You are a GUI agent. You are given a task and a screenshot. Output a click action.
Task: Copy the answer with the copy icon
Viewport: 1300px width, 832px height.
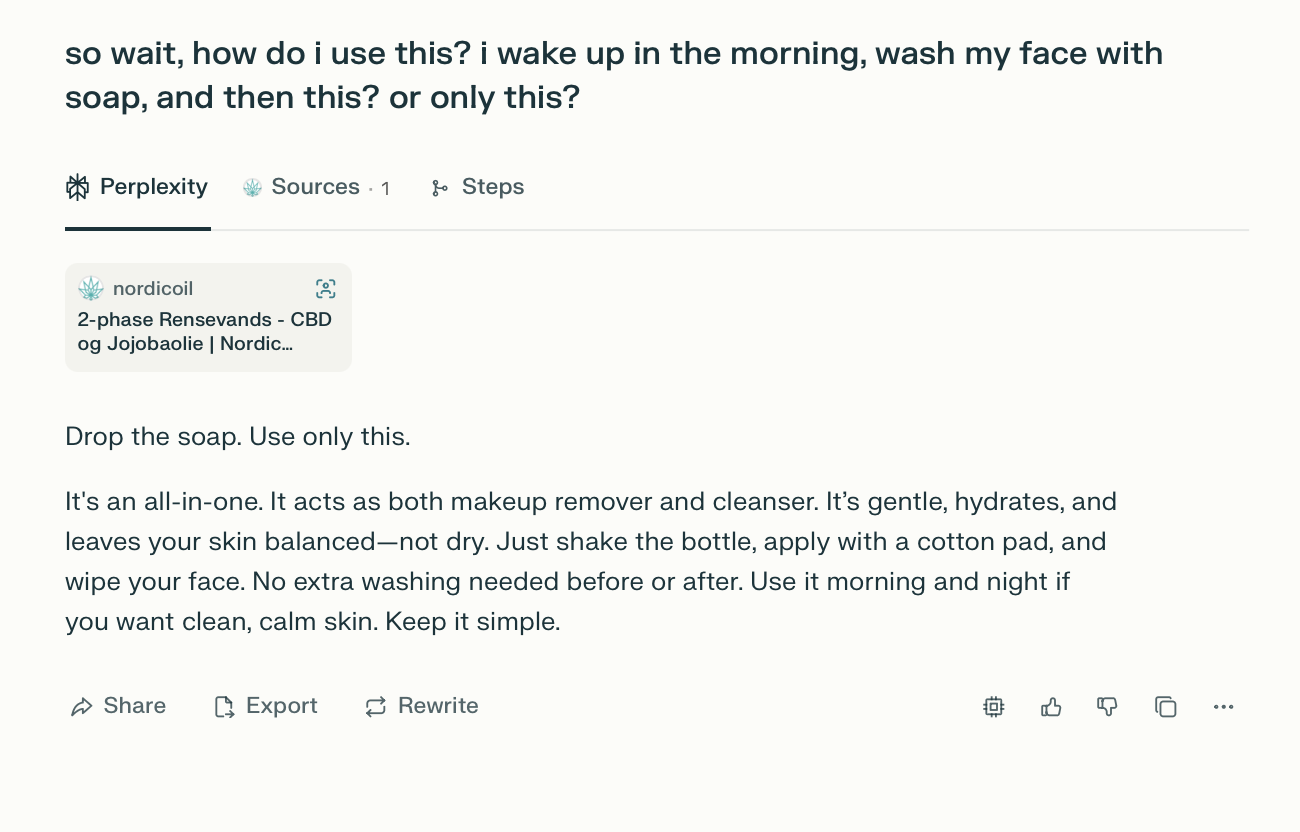pos(1165,707)
